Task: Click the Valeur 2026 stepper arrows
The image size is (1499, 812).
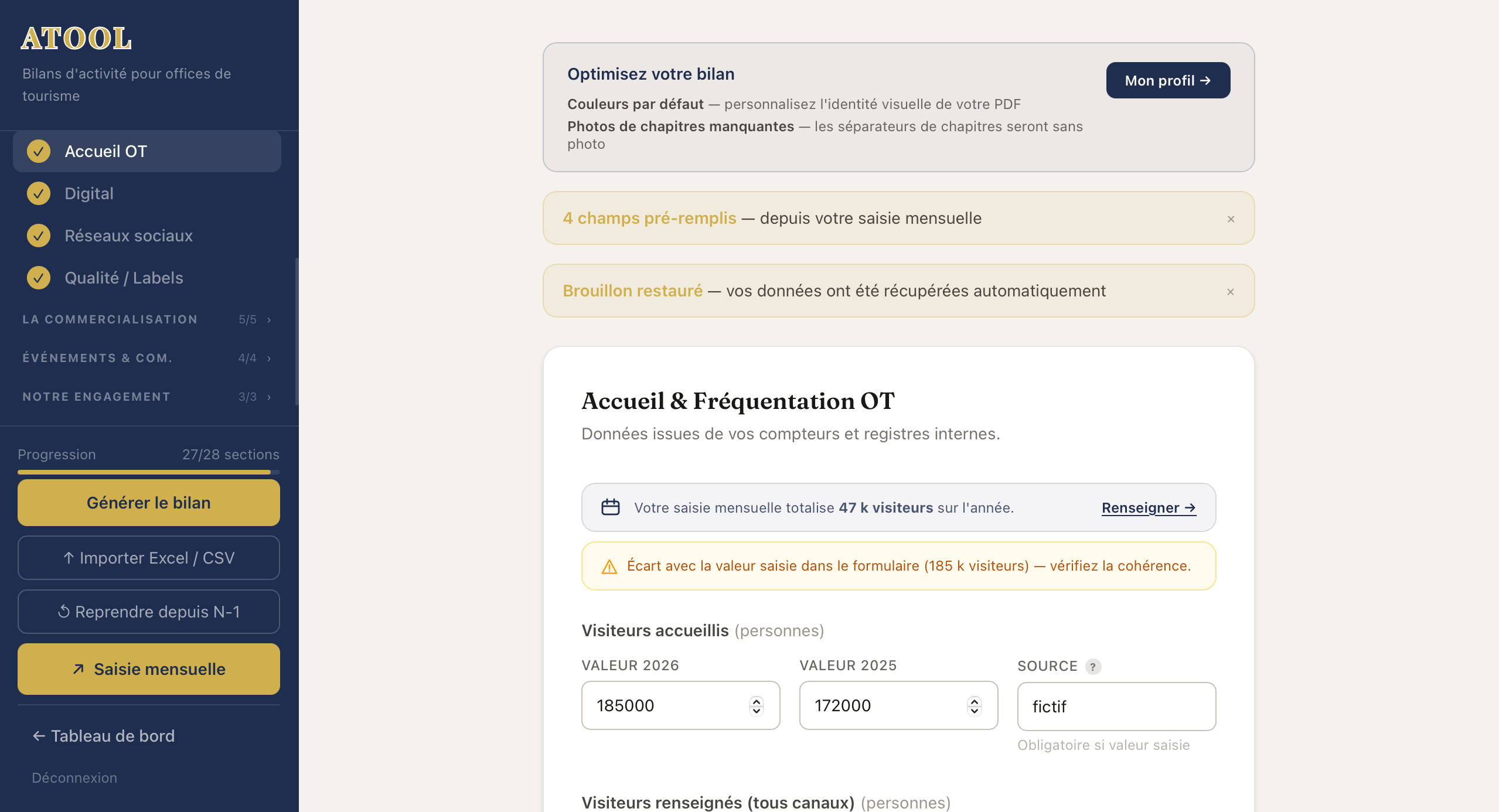Action: (757, 706)
